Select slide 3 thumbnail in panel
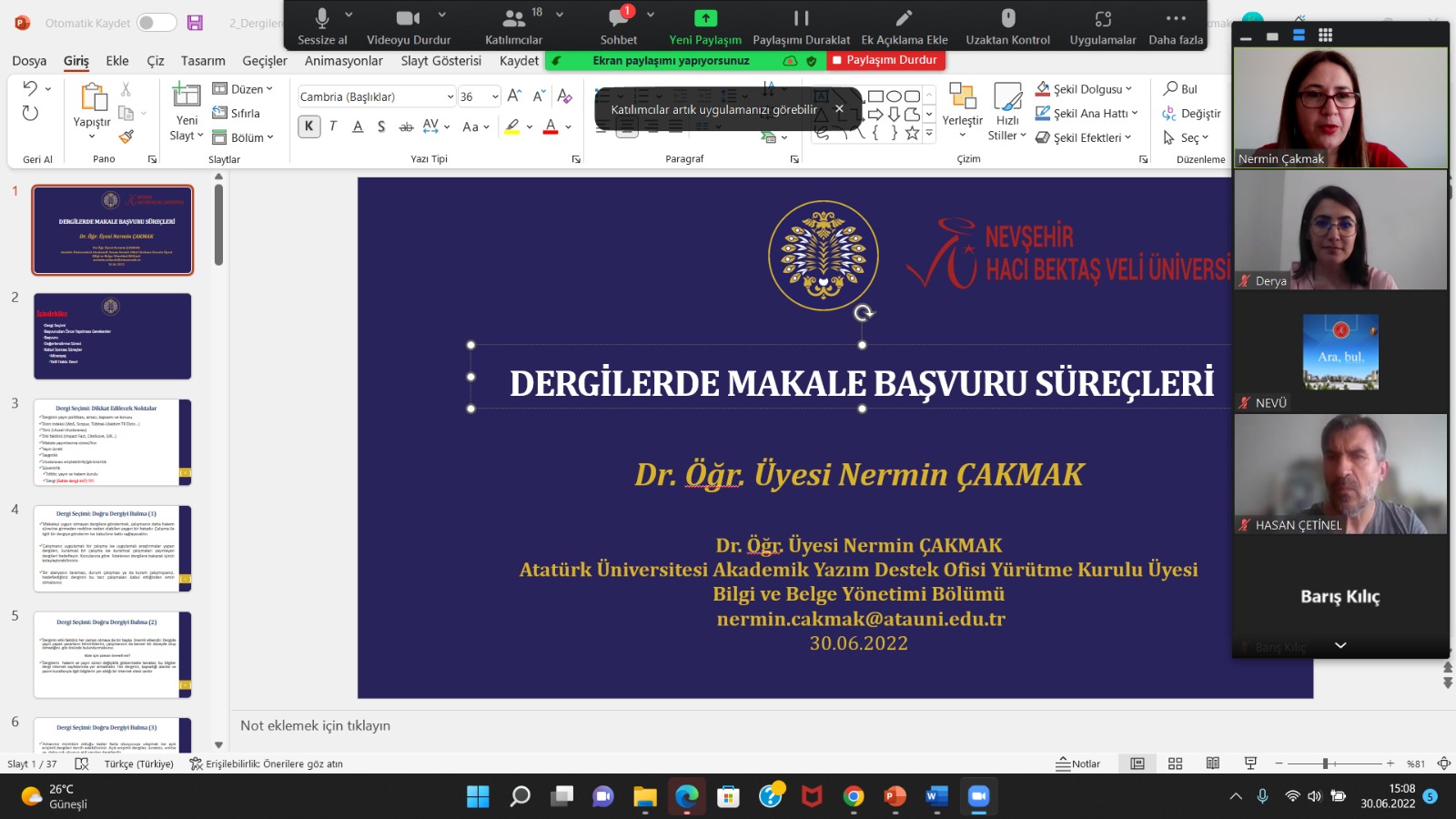The image size is (1456, 819). pos(112,442)
